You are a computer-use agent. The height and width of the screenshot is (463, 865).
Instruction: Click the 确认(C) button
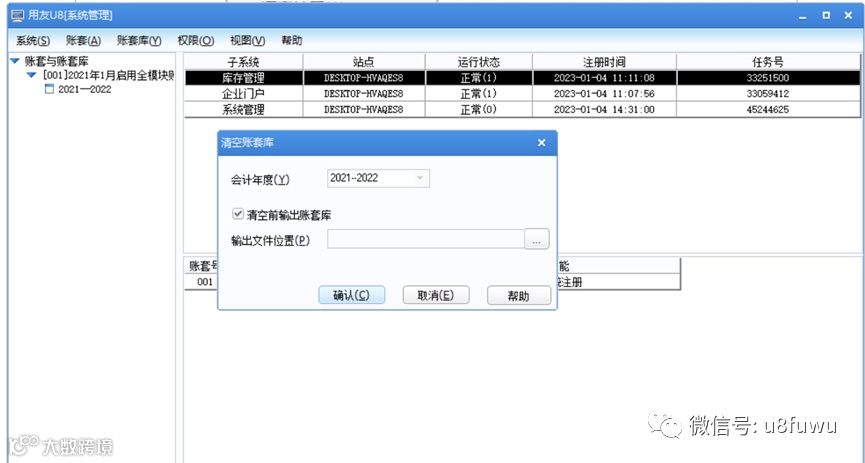[351, 295]
